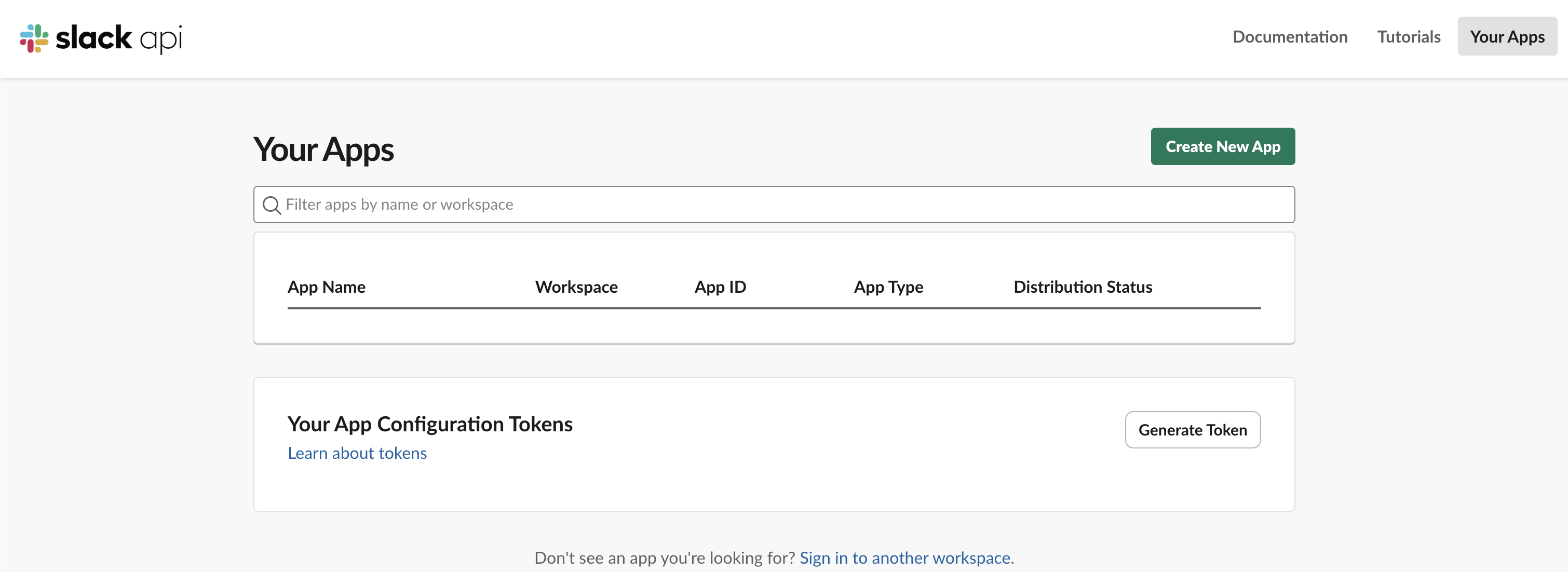
Task: Click the Your App Configuration Tokens heading
Action: coord(430,424)
